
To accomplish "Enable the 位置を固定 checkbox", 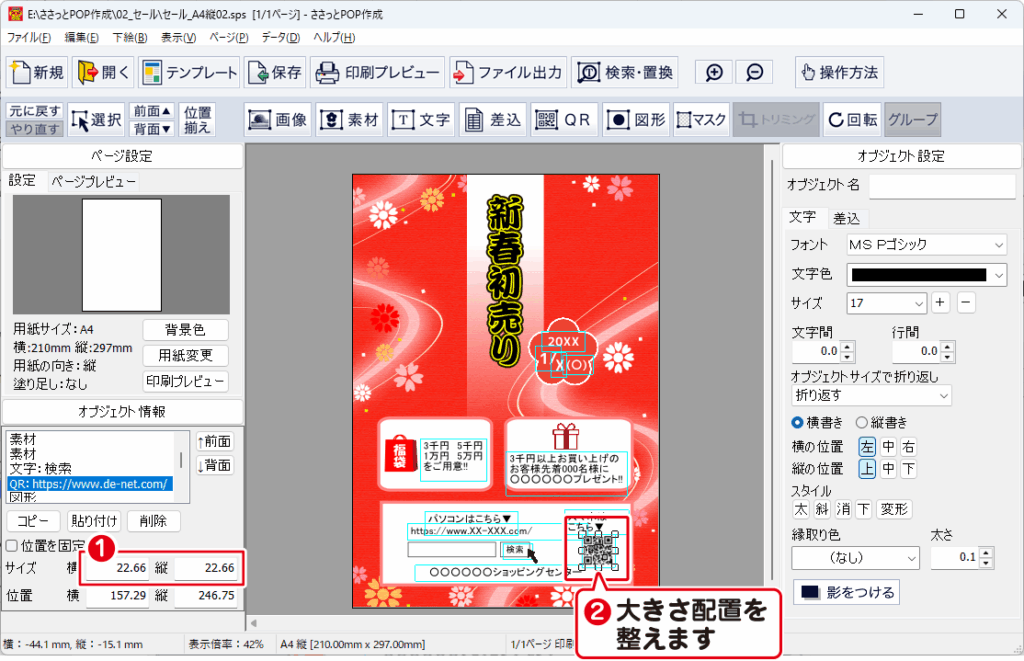I will [x=13, y=546].
